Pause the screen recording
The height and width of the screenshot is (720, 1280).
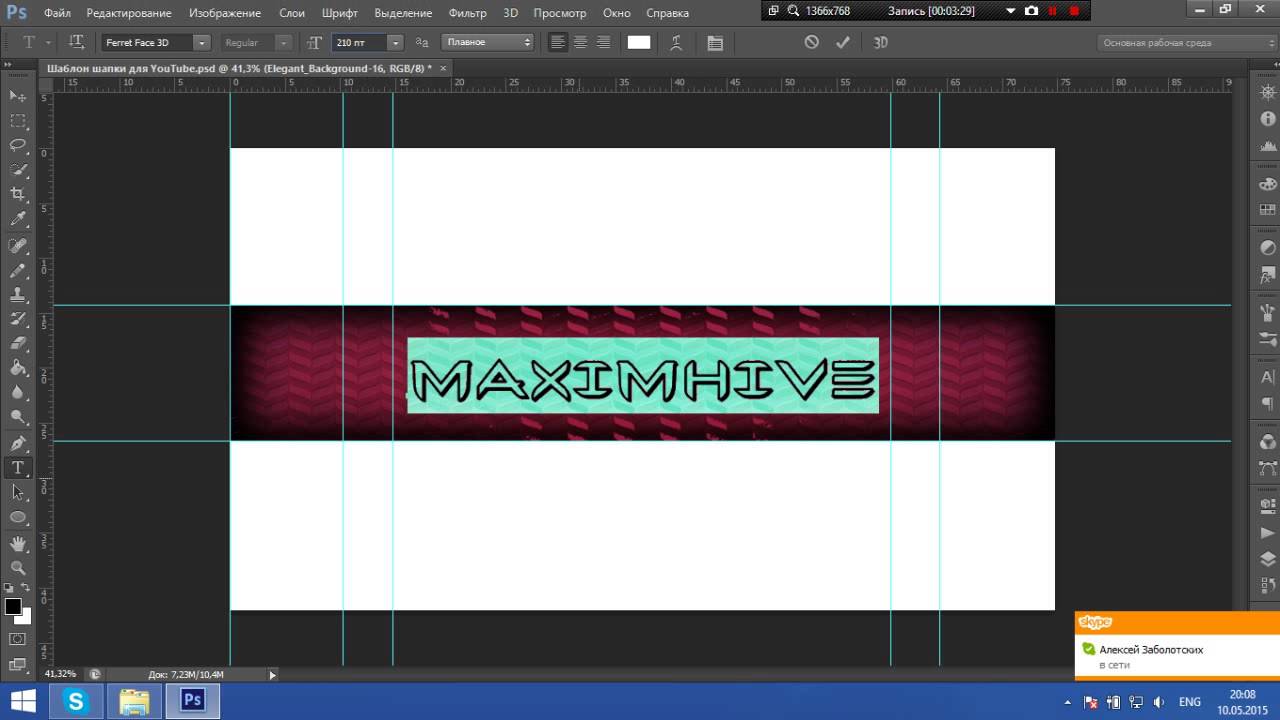1052,11
